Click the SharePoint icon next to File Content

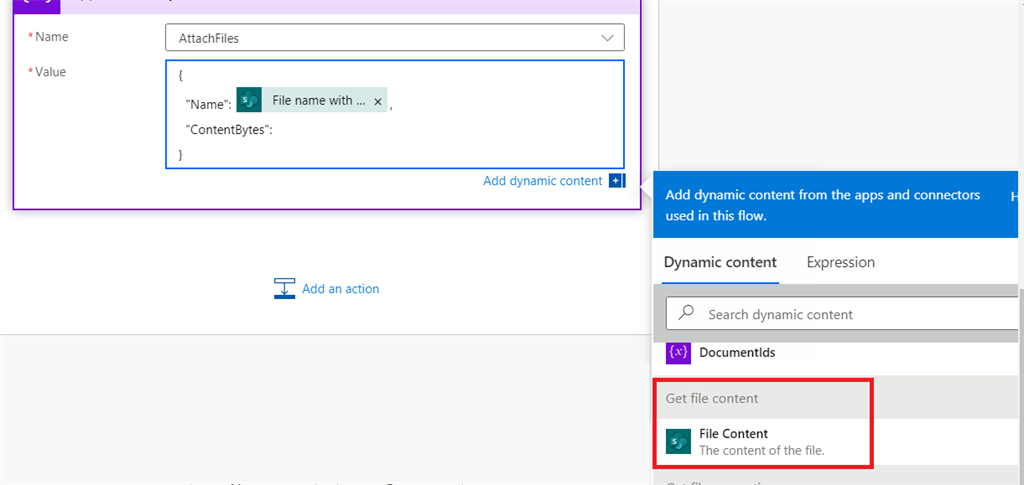coord(679,441)
